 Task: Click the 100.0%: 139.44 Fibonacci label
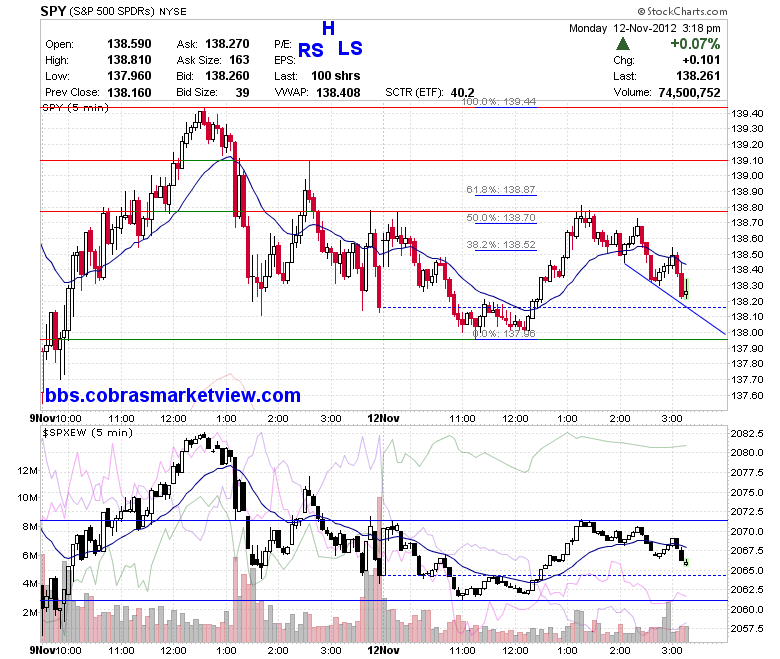coord(499,102)
